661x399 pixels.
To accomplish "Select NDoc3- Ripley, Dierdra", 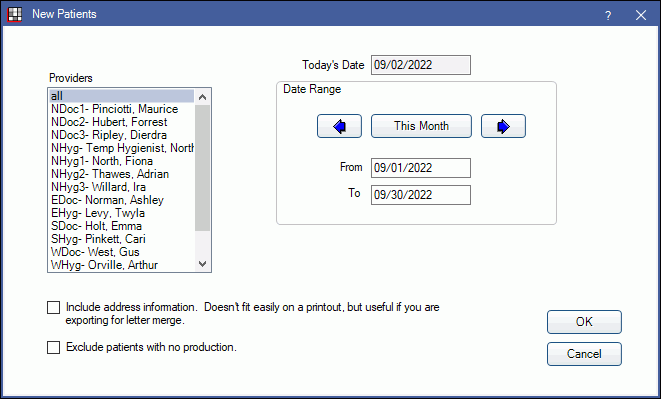I will 121,135.
